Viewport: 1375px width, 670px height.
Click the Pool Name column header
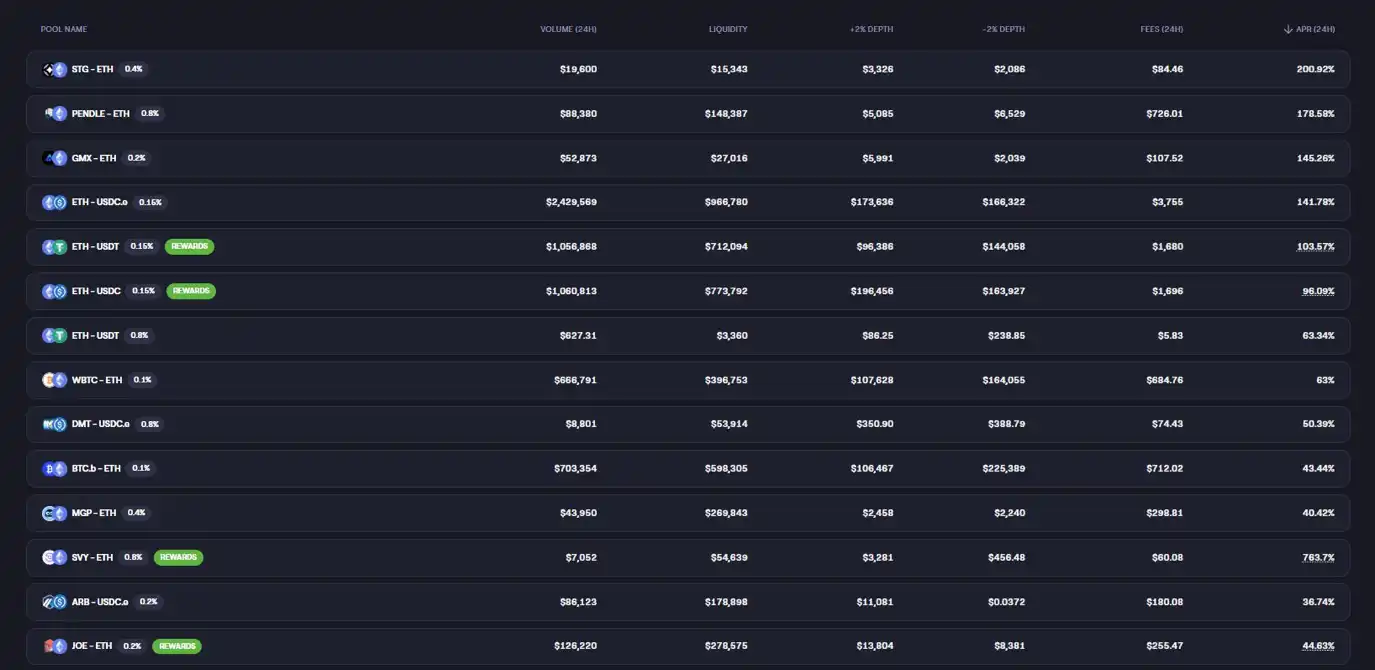click(x=64, y=29)
